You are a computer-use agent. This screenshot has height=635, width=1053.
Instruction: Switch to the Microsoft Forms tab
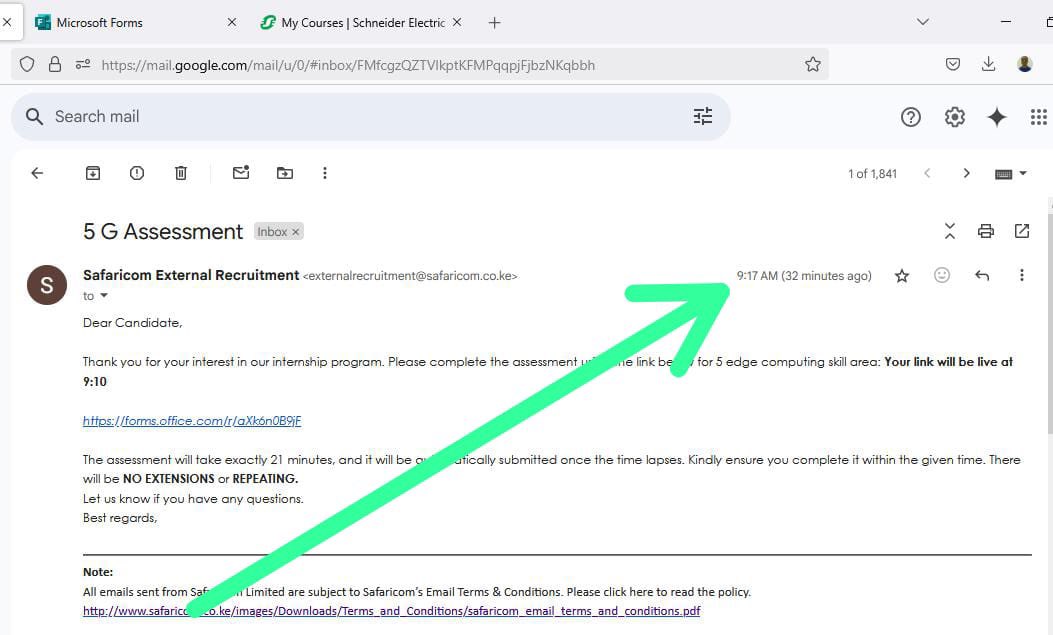coord(128,23)
